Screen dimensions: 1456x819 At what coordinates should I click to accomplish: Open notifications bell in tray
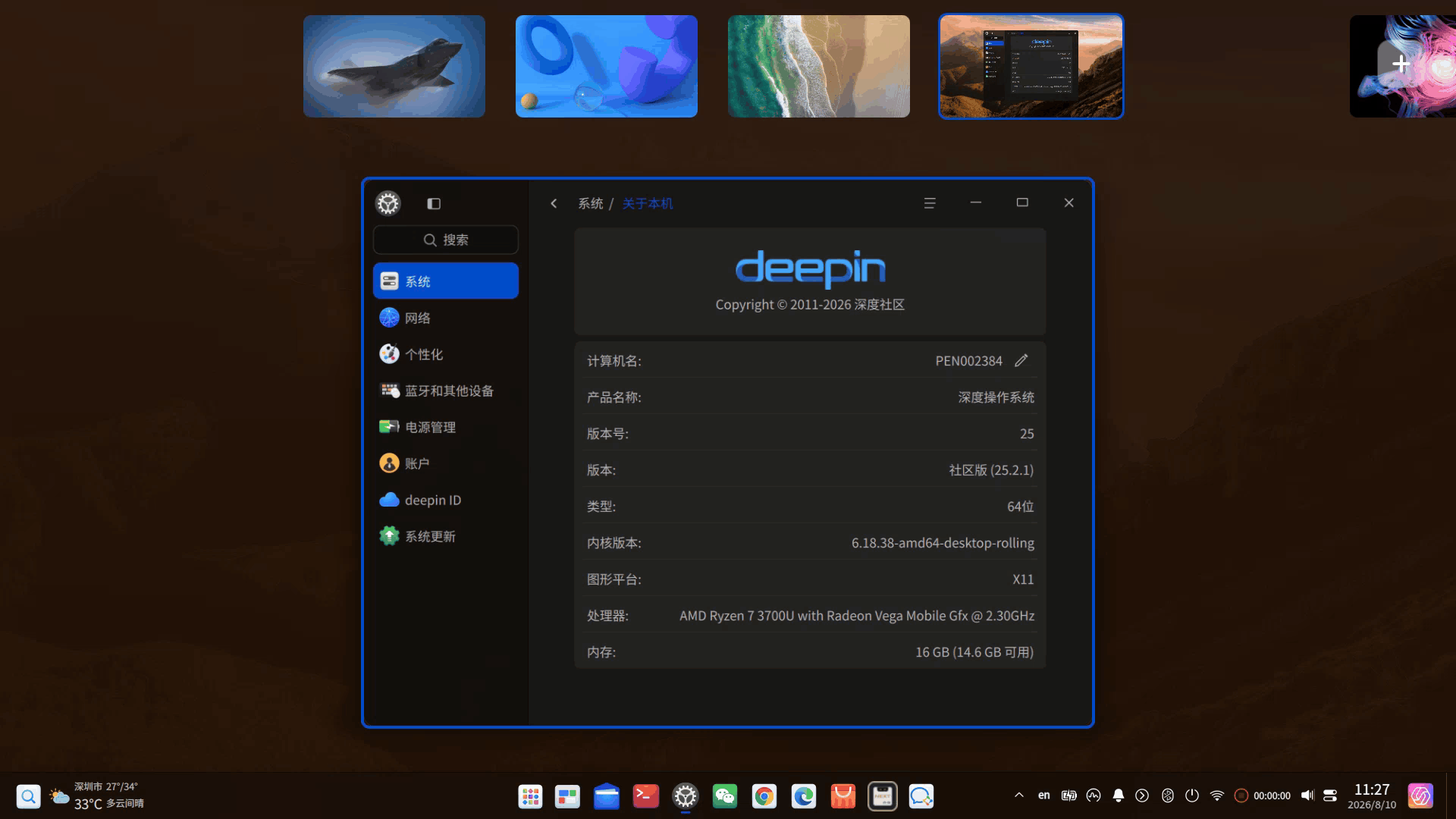point(1119,795)
